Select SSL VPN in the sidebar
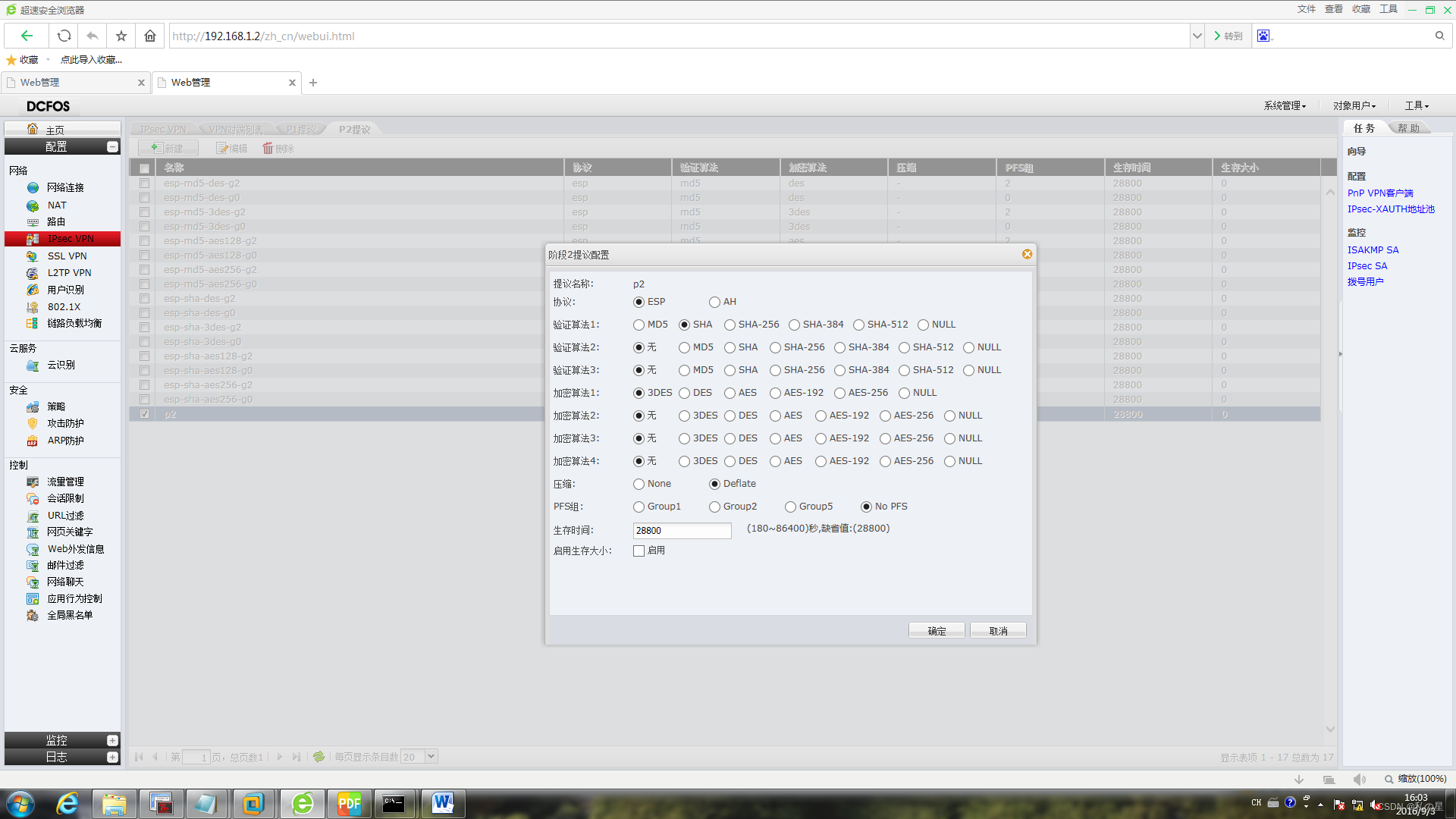Image resolution: width=1456 pixels, height=819 pixels. click(67, 256)
